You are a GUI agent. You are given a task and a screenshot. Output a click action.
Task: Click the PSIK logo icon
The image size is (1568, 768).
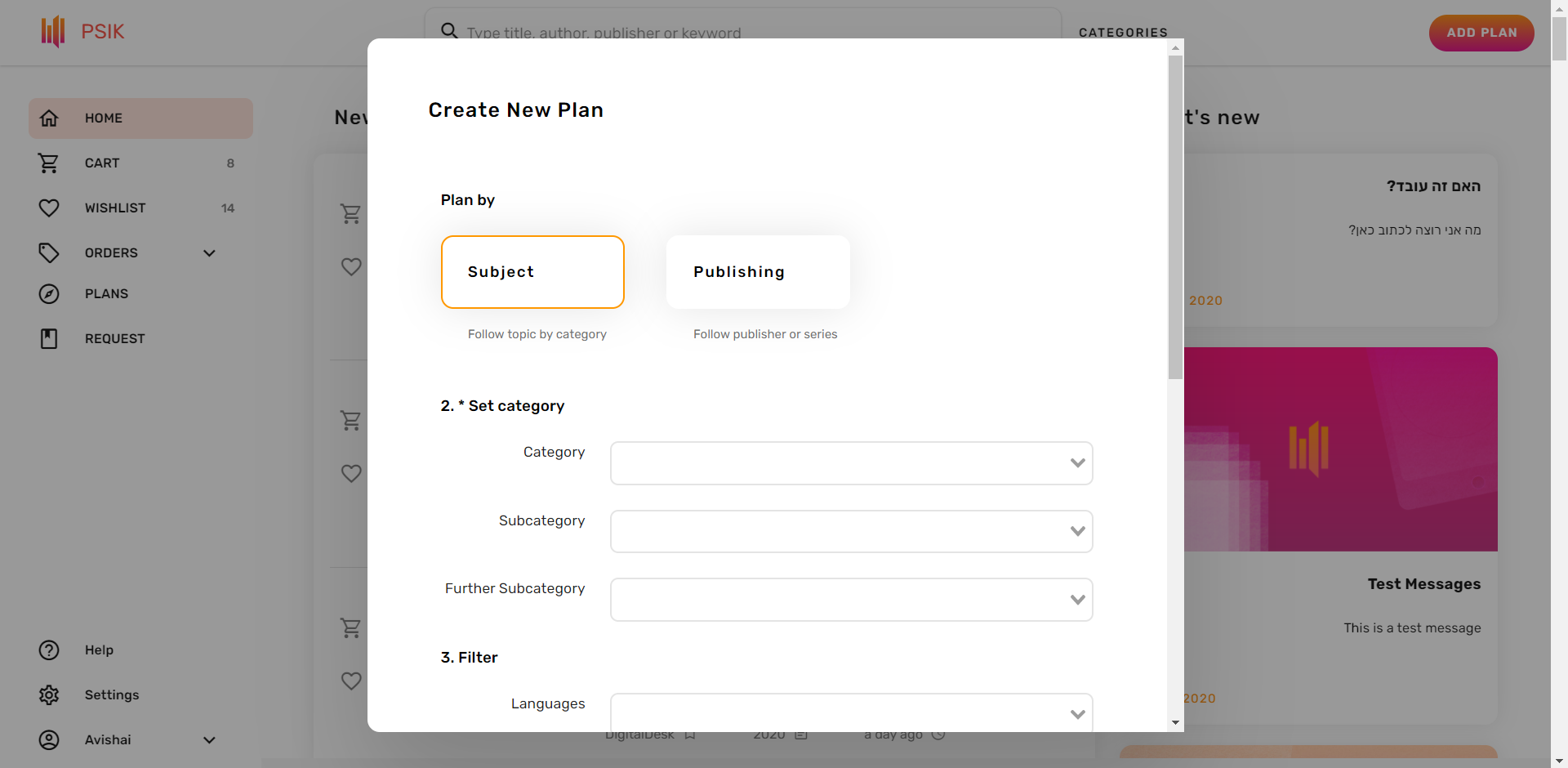tap(53, 32)
